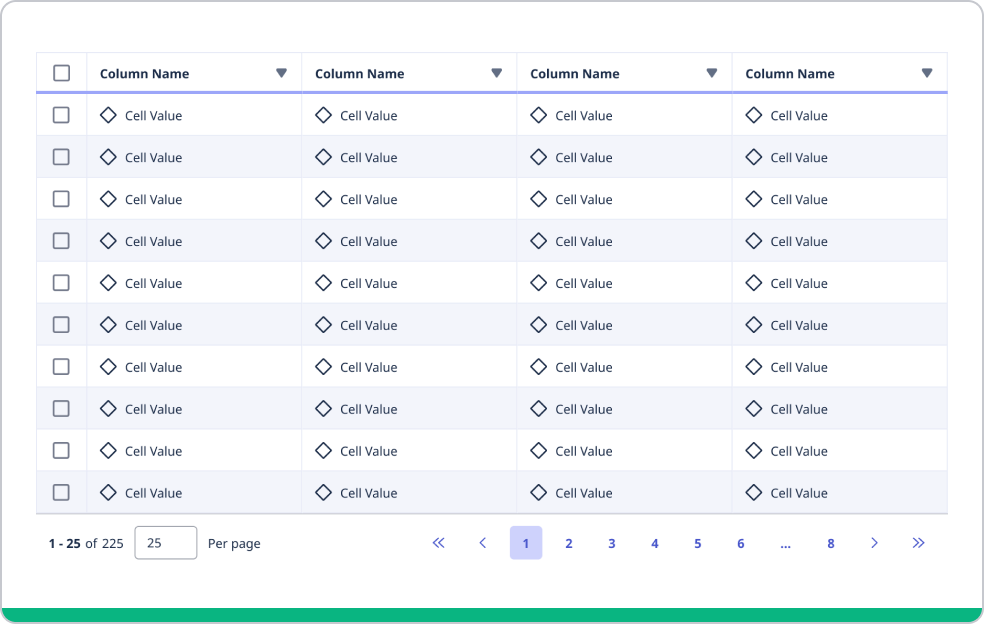
Task: Click the second Column Name header text
Action: coord(360,73)
